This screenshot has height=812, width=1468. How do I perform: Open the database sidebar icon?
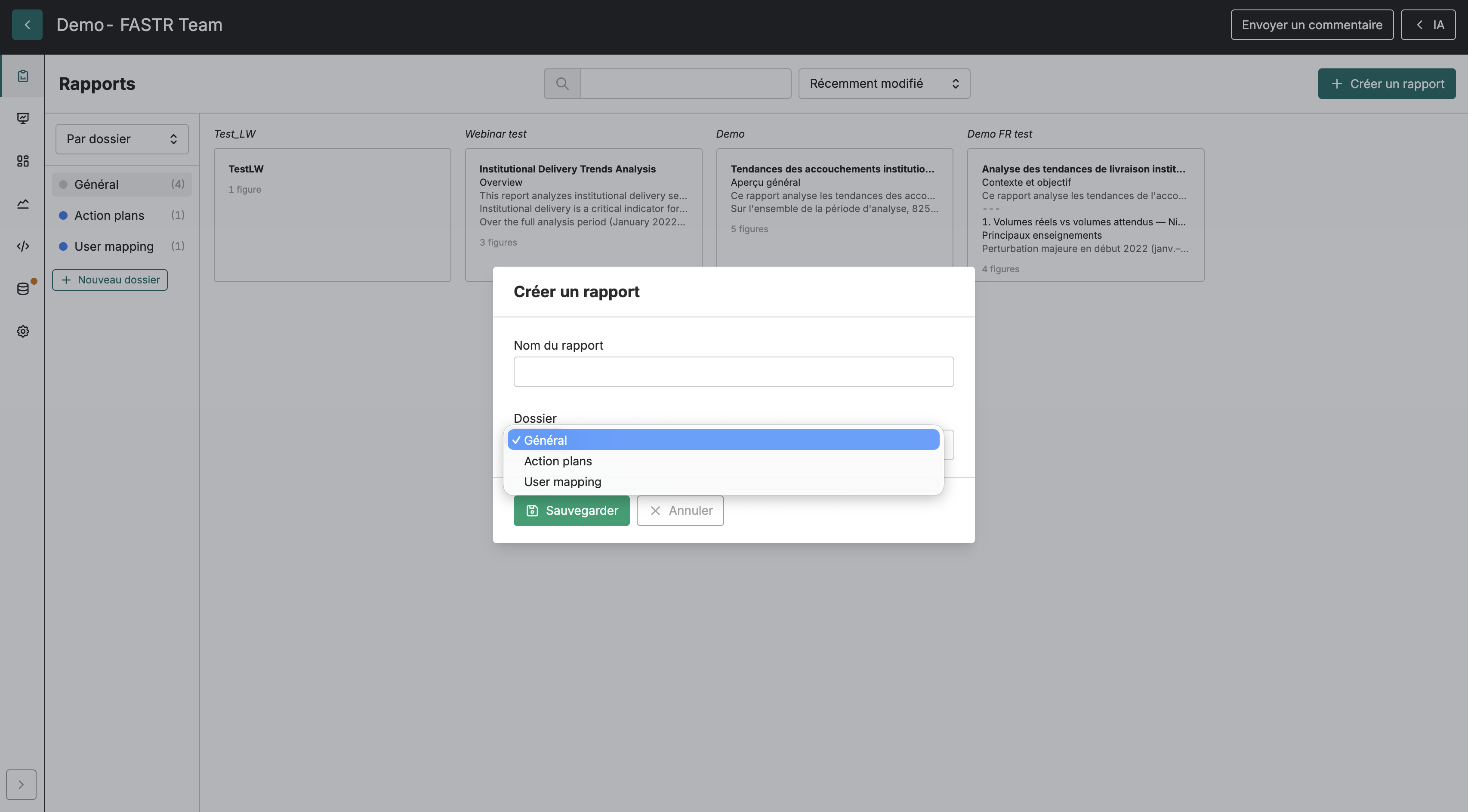click(23, 289)
